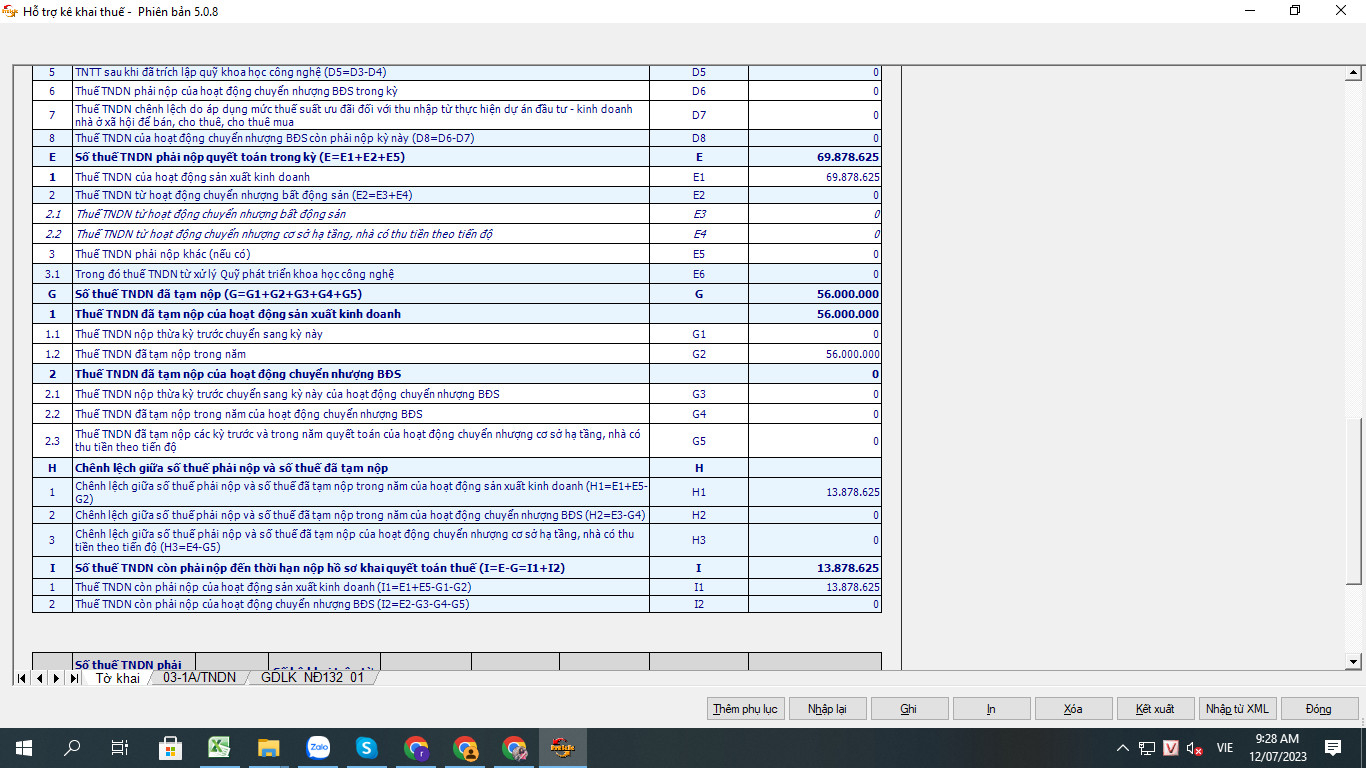Click the muted volume icon in tray
The width and height of the screenshot is (1366, 768).
(x=1194, y=748)
